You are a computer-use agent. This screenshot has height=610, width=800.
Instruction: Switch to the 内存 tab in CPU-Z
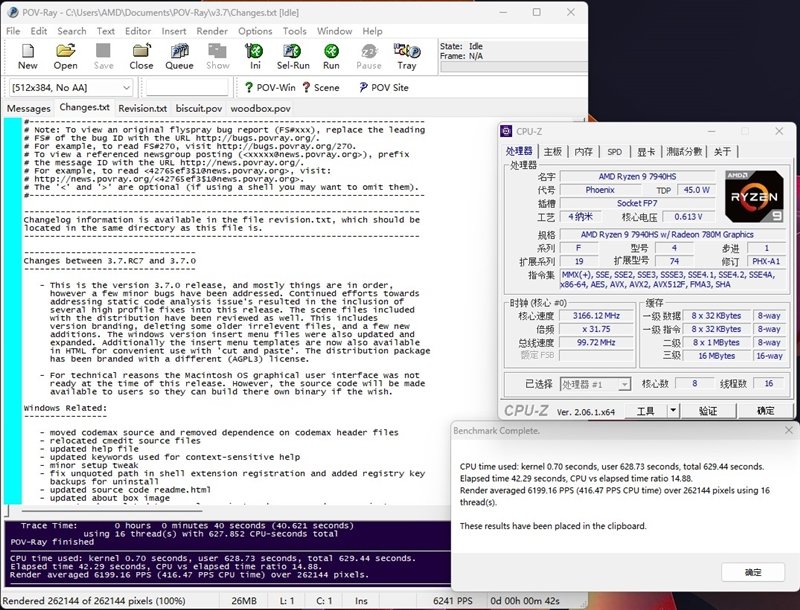click(x=583, y=152)
